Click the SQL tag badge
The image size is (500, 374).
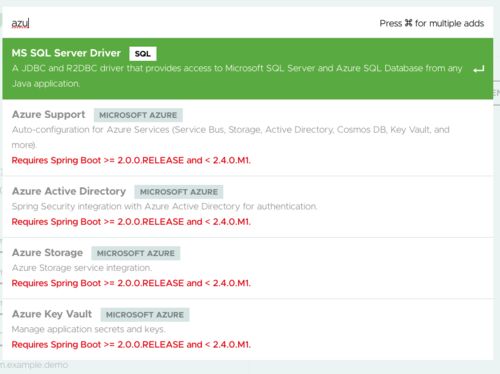click(x=143, y=54)
